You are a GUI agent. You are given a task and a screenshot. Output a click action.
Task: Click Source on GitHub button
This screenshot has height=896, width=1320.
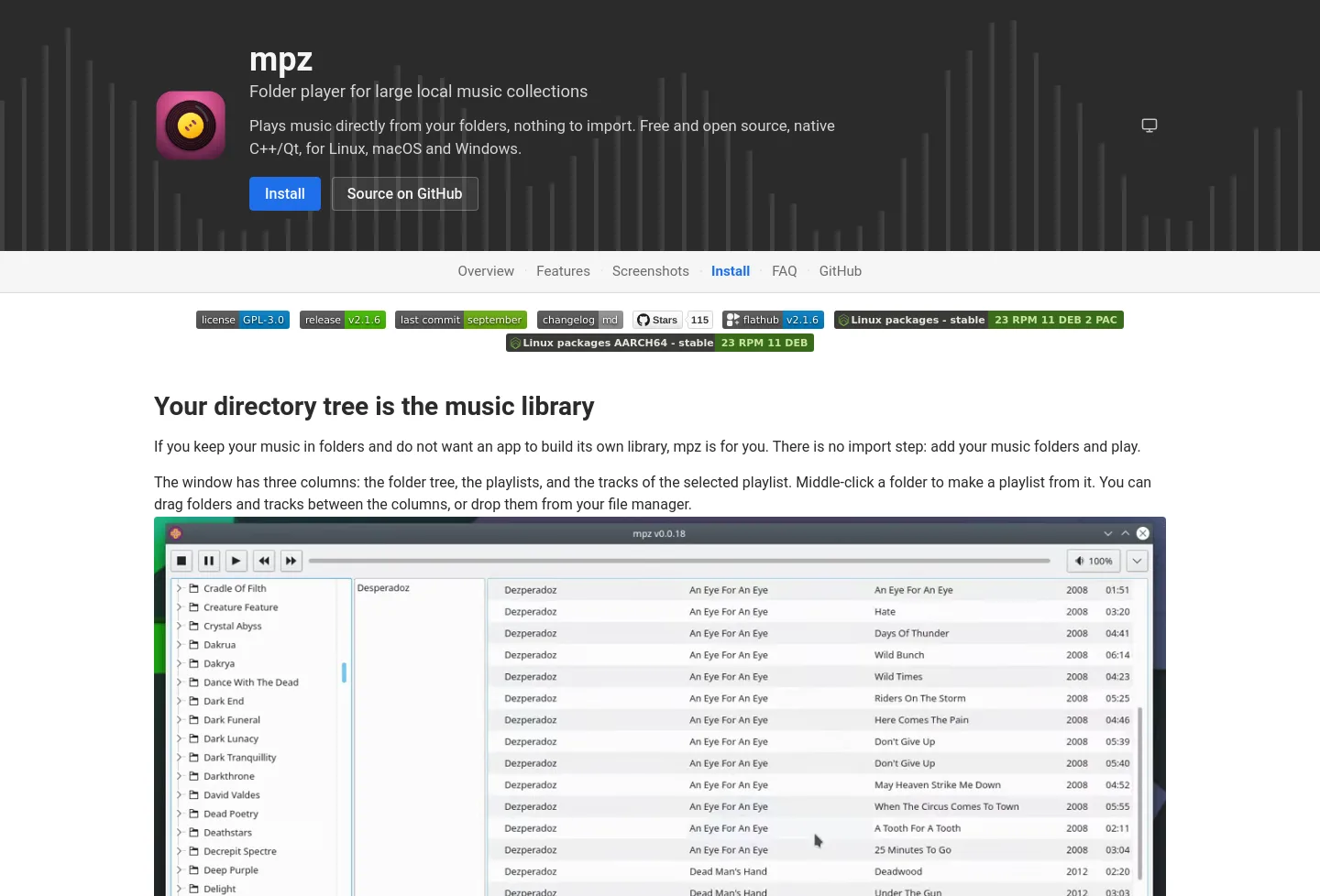(405, 193)
